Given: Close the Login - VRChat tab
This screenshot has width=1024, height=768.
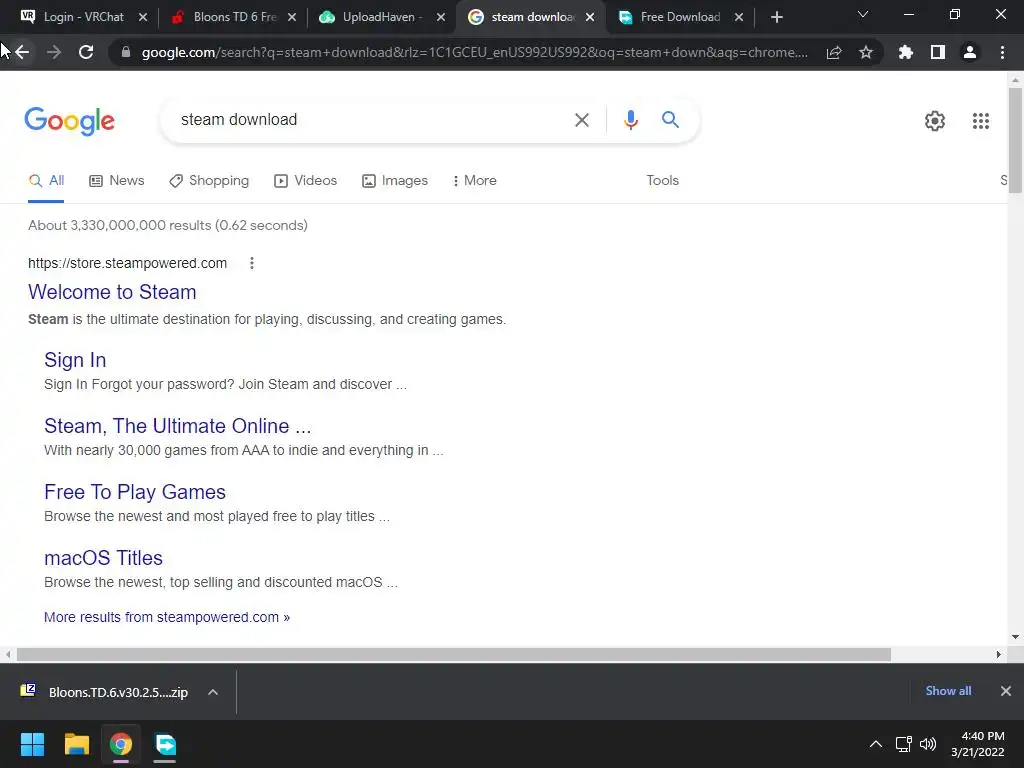Looking at the screenshot, I should 143,17.
